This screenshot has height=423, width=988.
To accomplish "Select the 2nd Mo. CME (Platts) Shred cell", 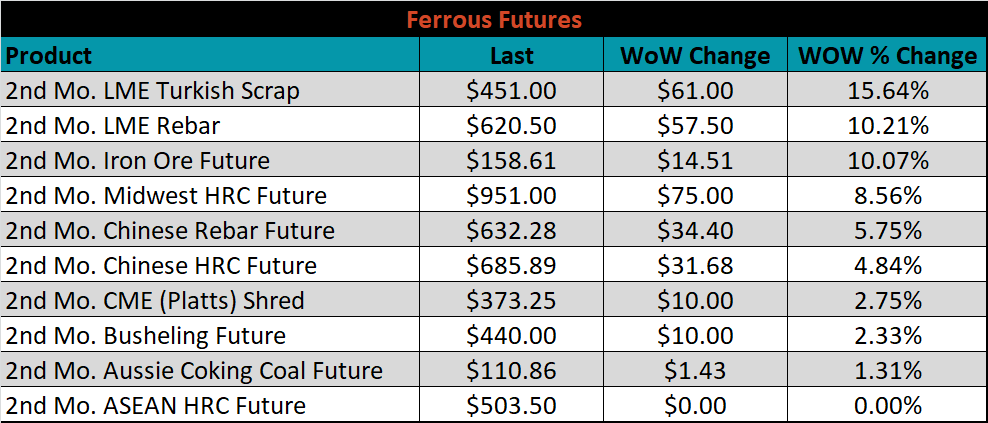I will (210, 299).
